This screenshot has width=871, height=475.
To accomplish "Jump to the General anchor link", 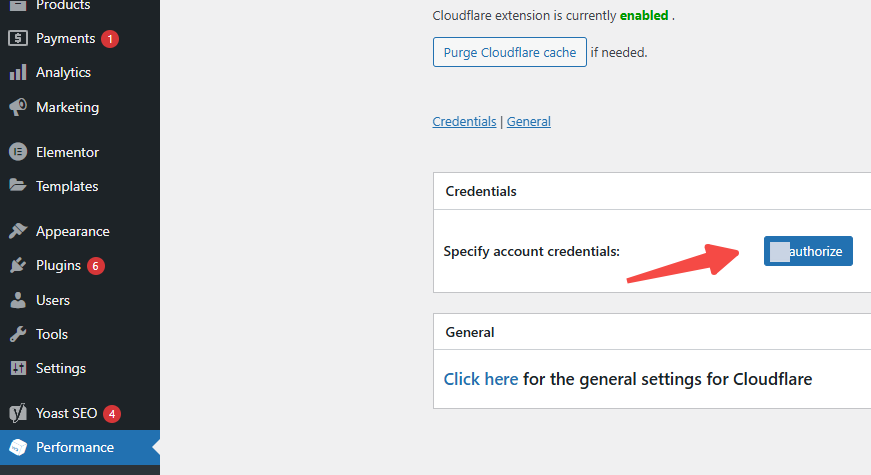I will click(x=529, y=121).
